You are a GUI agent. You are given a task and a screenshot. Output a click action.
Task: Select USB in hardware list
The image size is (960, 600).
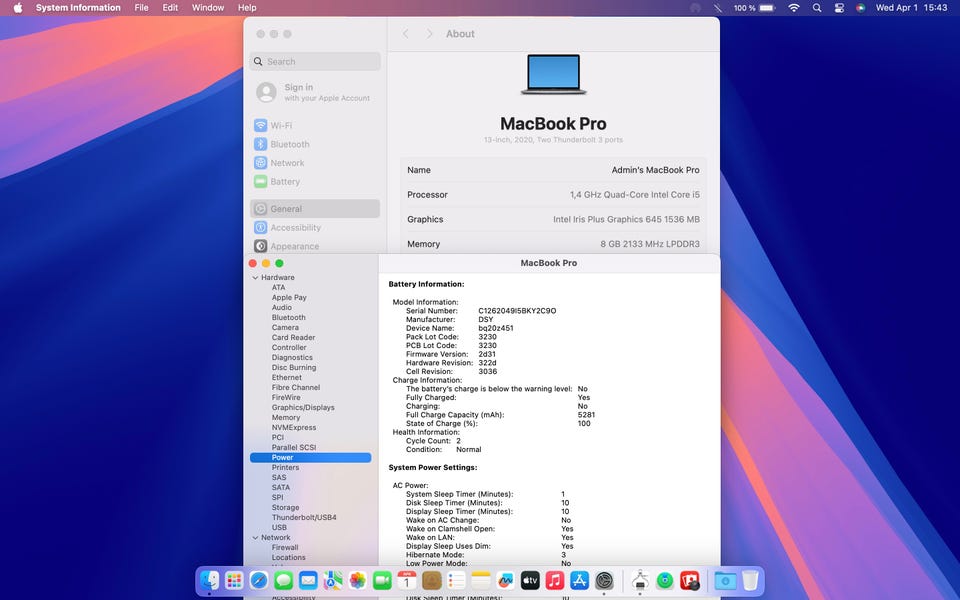(x=279, y=527)
